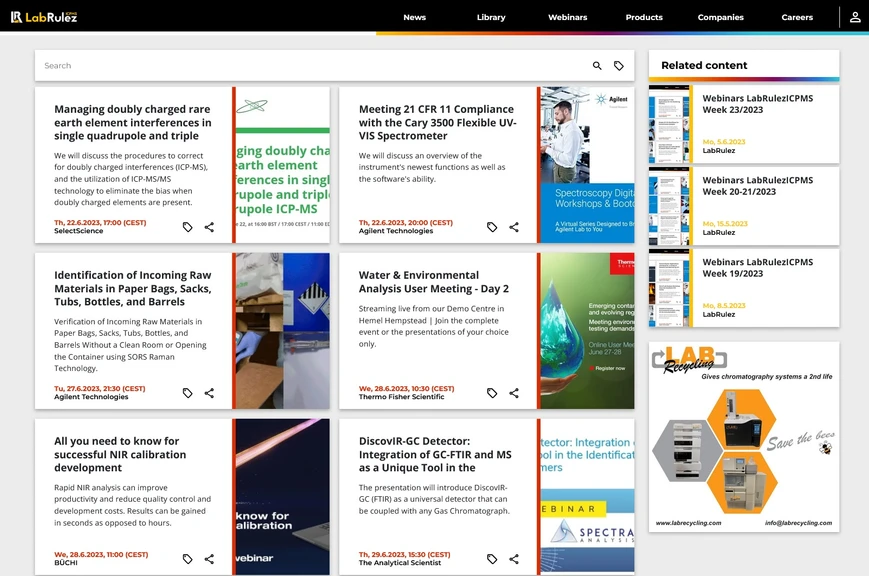Screen dimensions: 869x576
Task: Click tag icon on Identification of Incoming Raw Materials card
Action: tap(187, 393)
